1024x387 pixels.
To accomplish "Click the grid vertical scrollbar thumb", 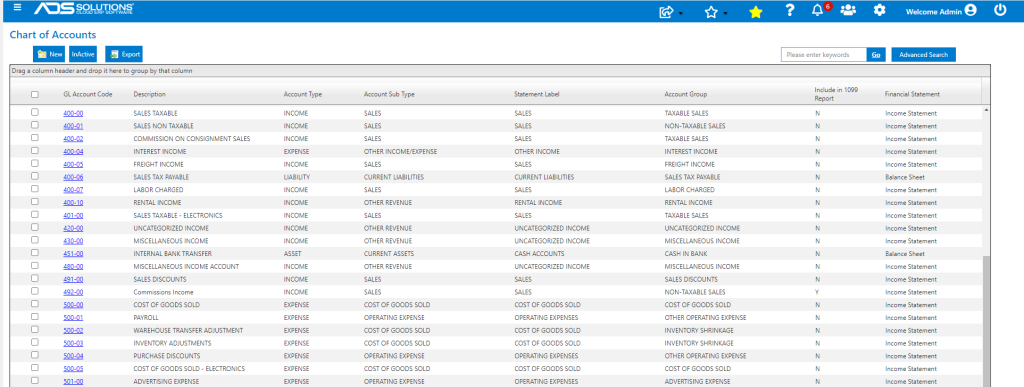I will 986,321.
